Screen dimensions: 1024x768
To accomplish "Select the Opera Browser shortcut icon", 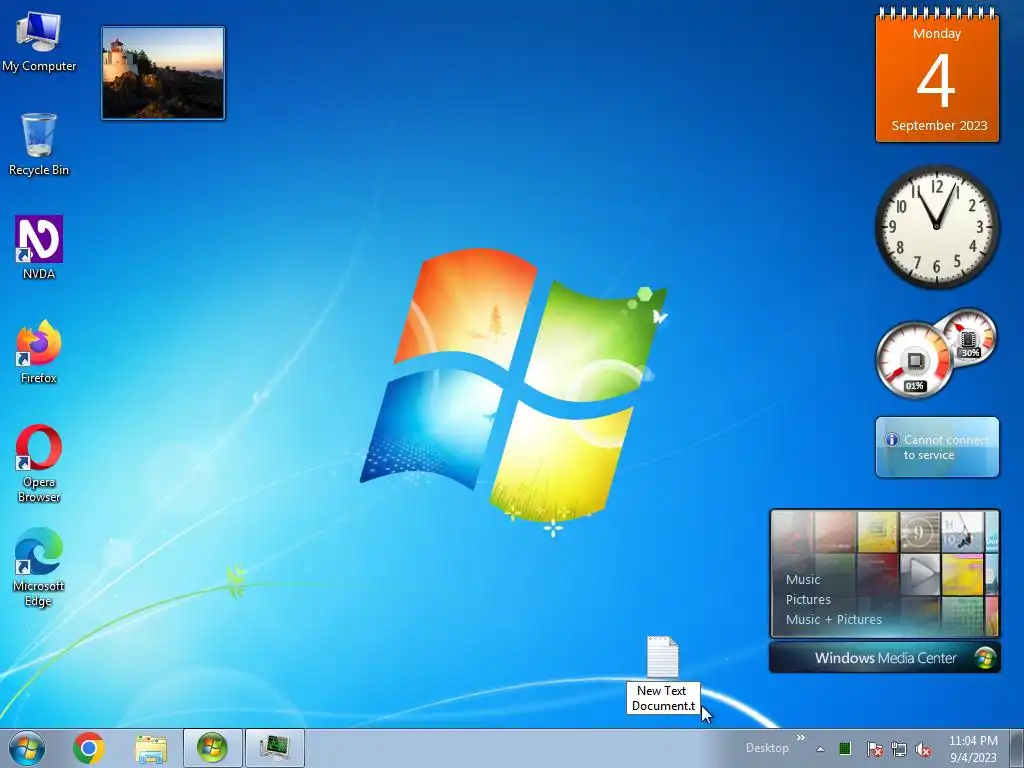I will point(39,464).
